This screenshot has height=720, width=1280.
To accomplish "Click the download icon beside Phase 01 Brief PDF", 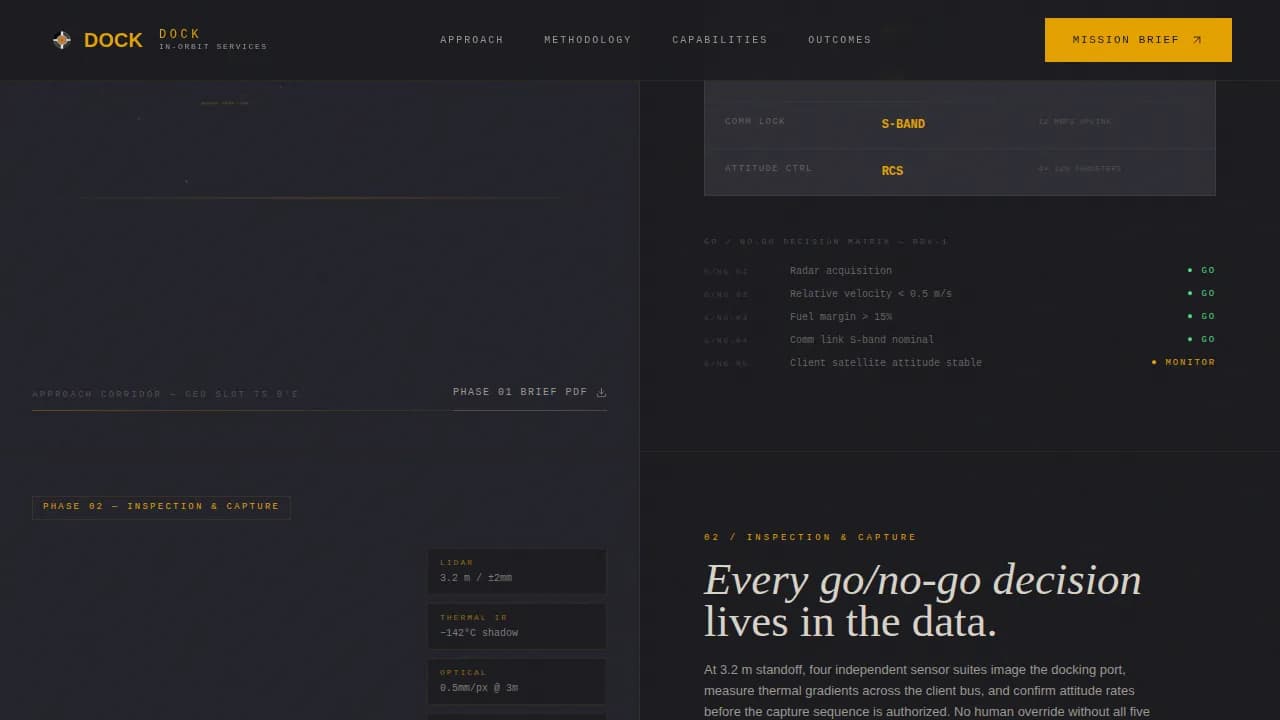I will pos(601,392).
